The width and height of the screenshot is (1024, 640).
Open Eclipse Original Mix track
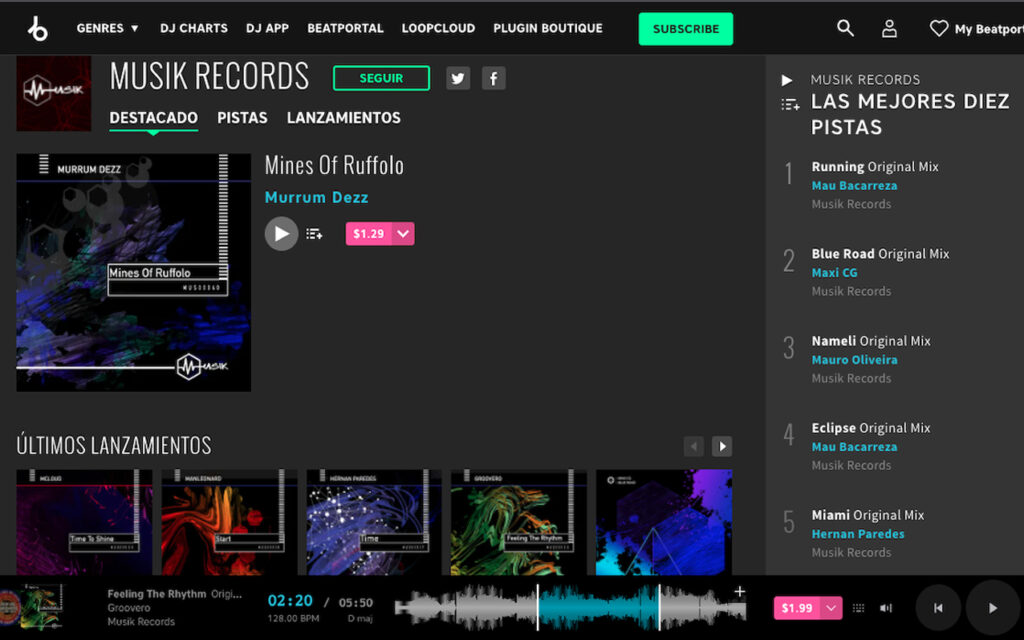(x=871, y=428)
